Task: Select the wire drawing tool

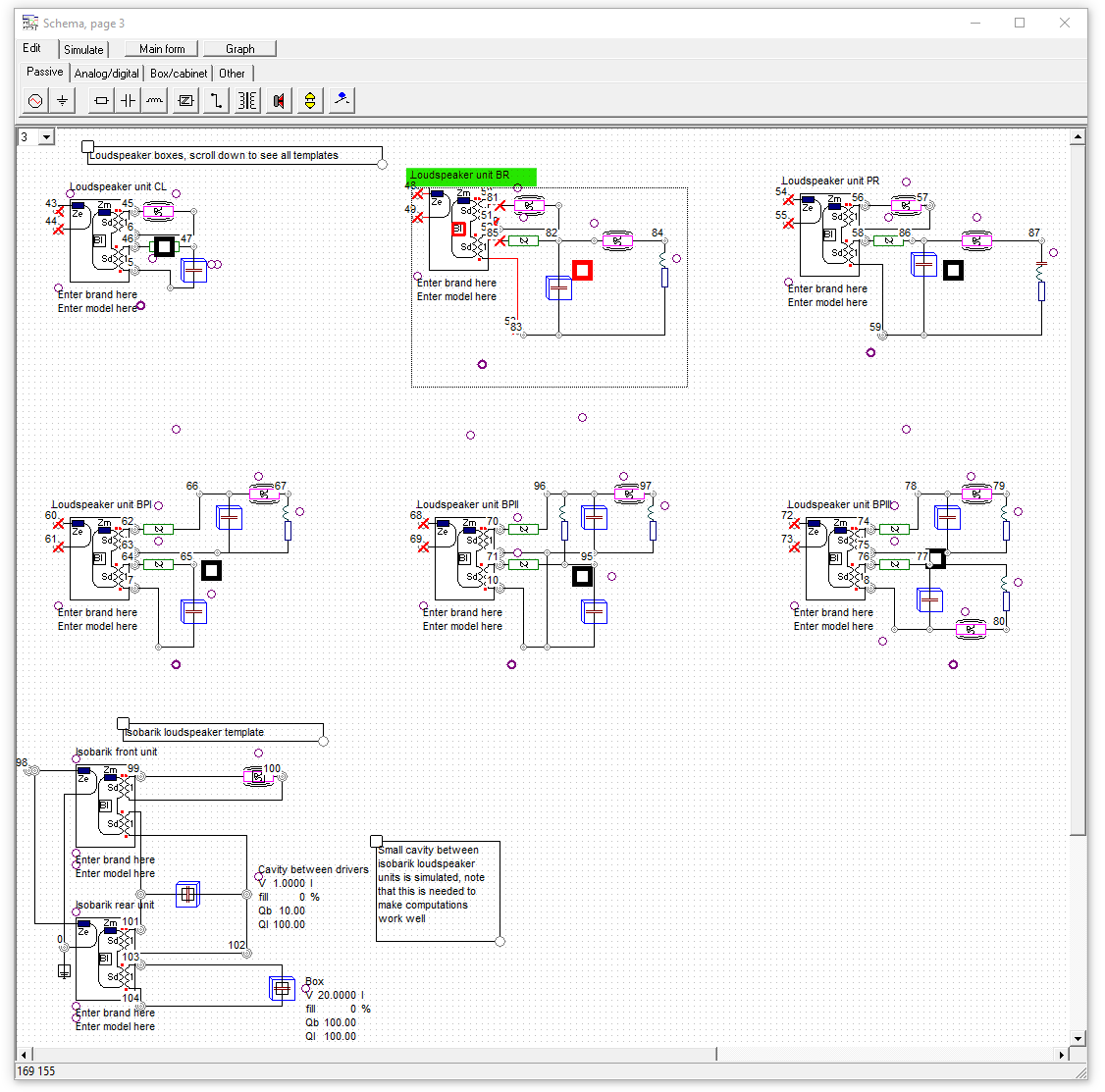Action: point(215,99)
